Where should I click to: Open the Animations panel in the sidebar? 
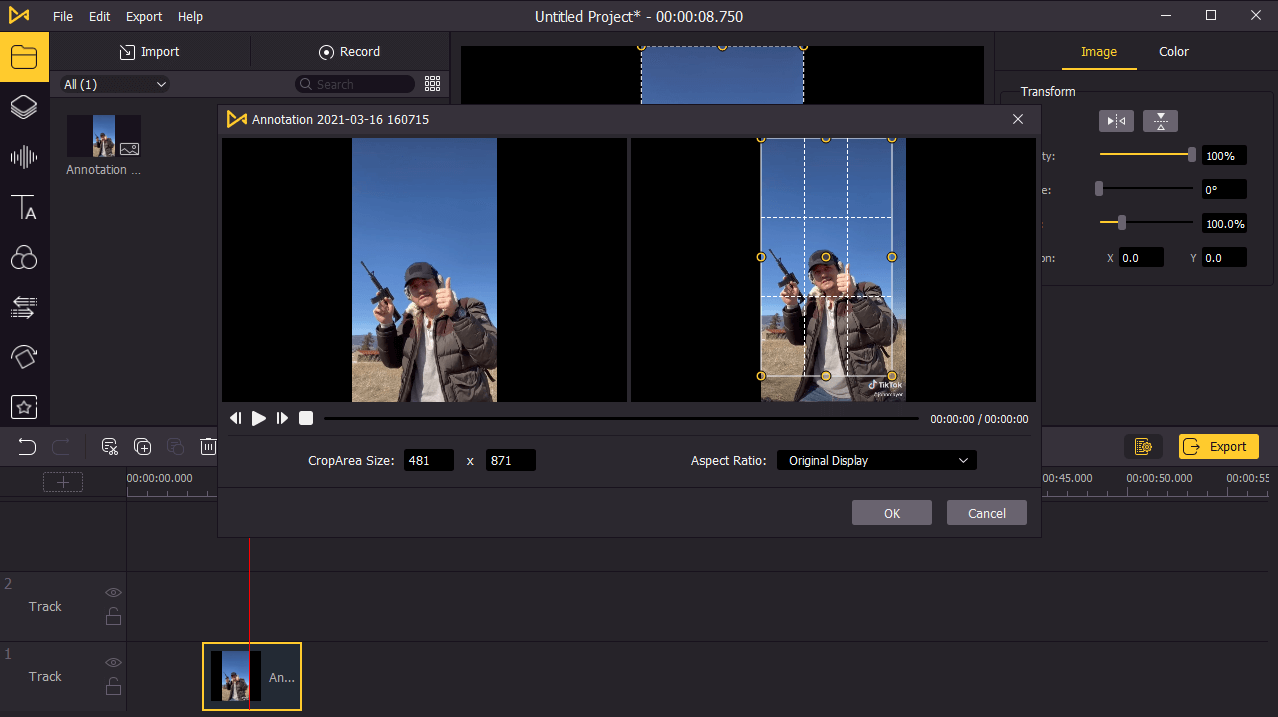click(24, 357)
